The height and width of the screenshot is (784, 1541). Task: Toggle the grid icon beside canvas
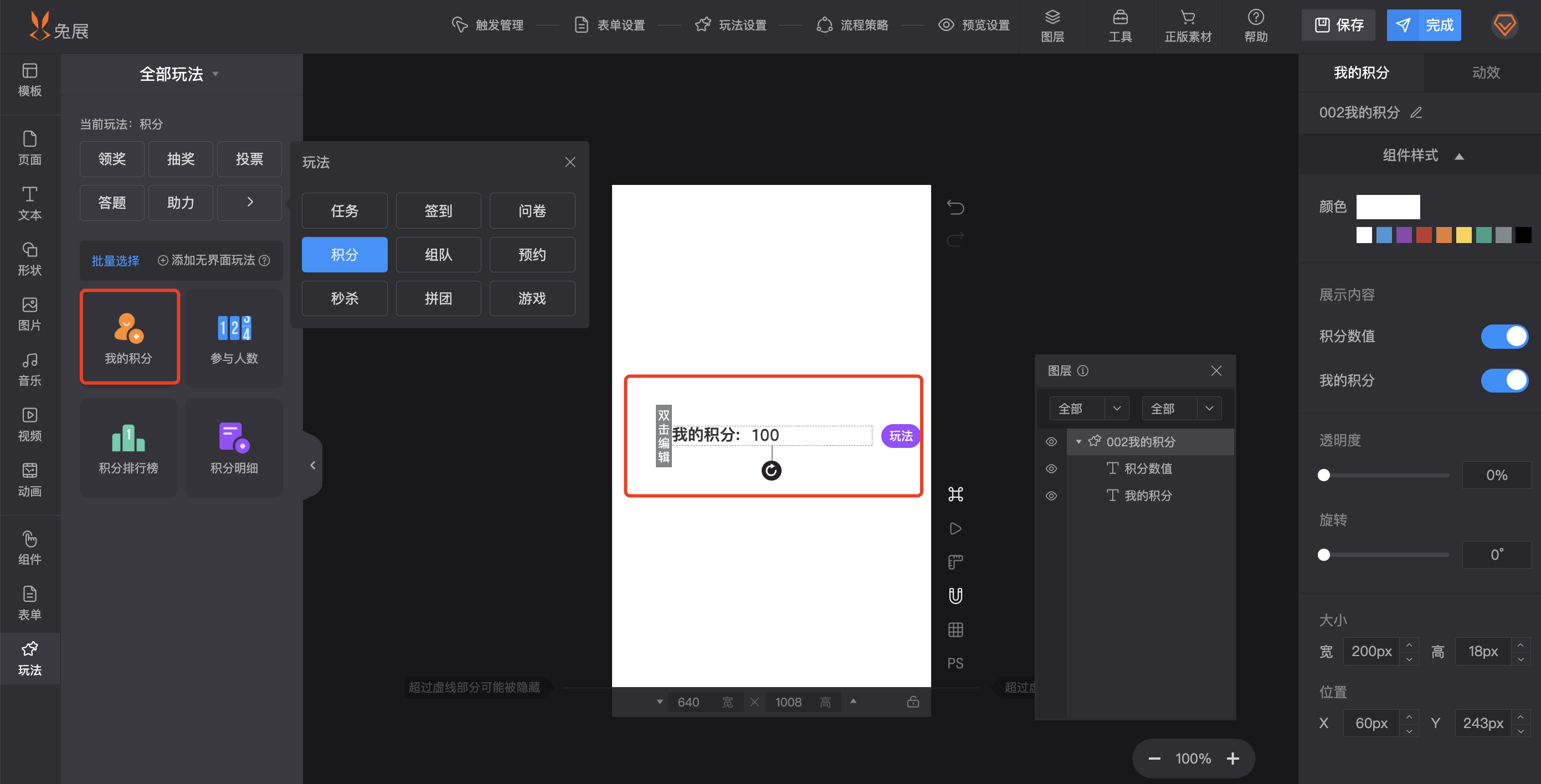coord(956,629)
